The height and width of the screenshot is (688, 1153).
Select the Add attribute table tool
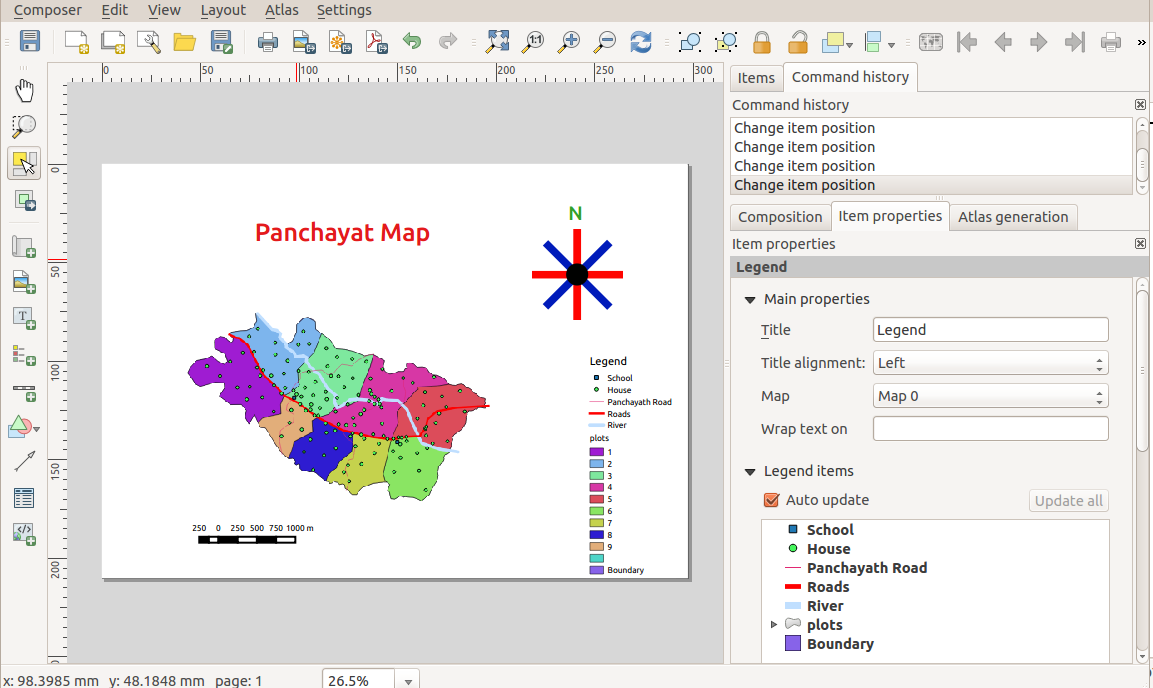coord(24,497)
